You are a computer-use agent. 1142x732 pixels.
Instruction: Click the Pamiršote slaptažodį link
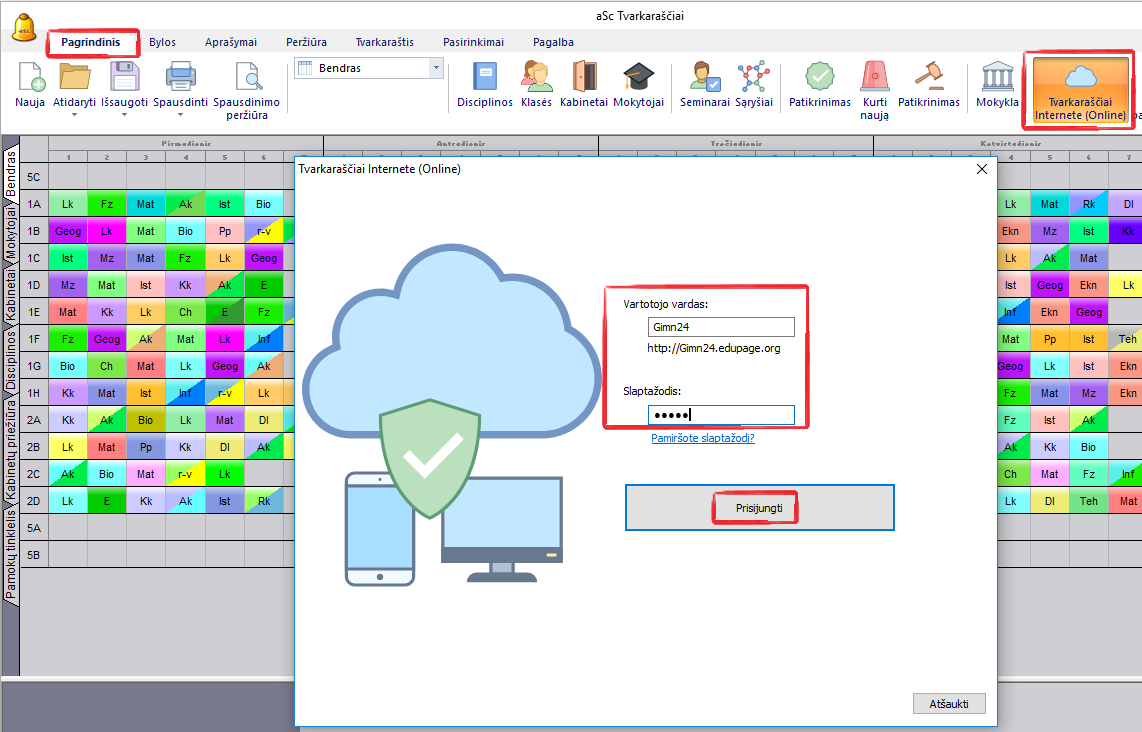[x=702, y=438]
